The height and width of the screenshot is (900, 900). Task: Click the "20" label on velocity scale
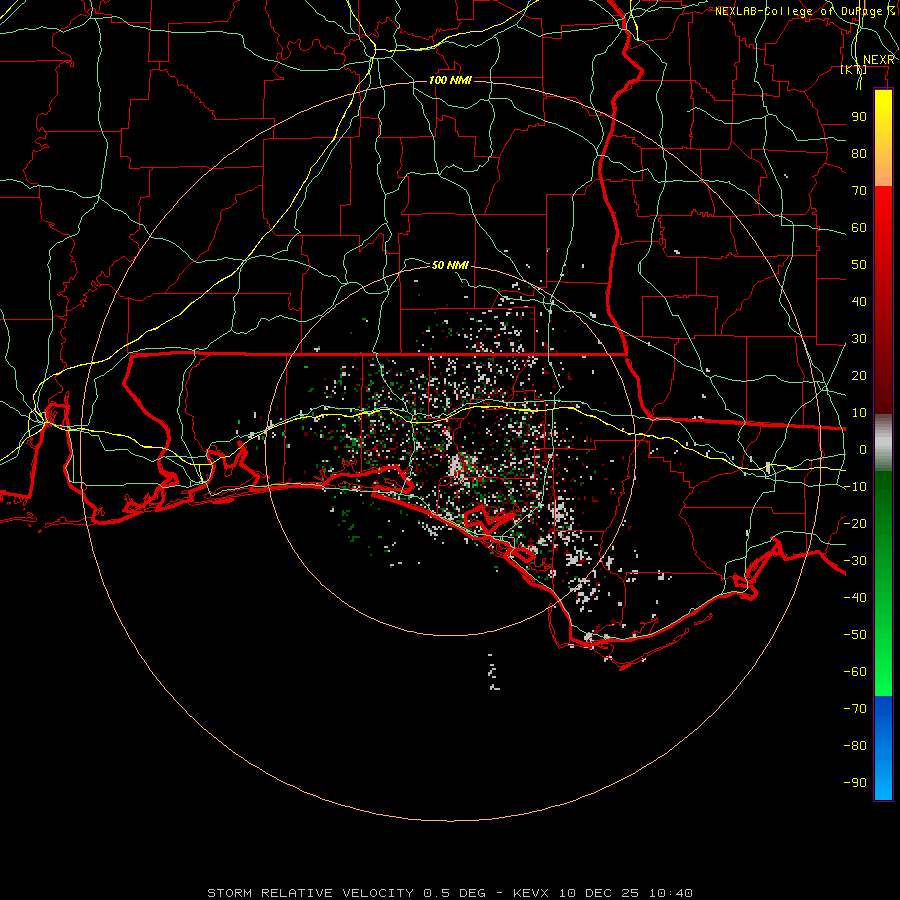pos(859,375)
